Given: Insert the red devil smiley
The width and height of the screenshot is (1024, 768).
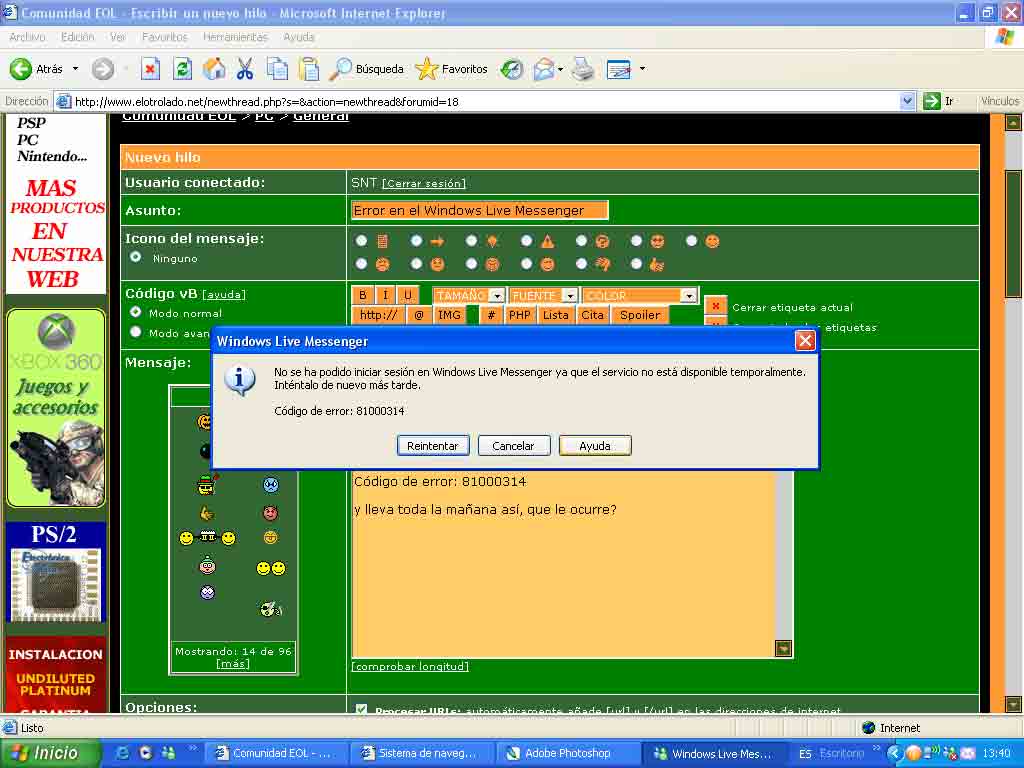Looking at the screenshot, I should point(270,513).
